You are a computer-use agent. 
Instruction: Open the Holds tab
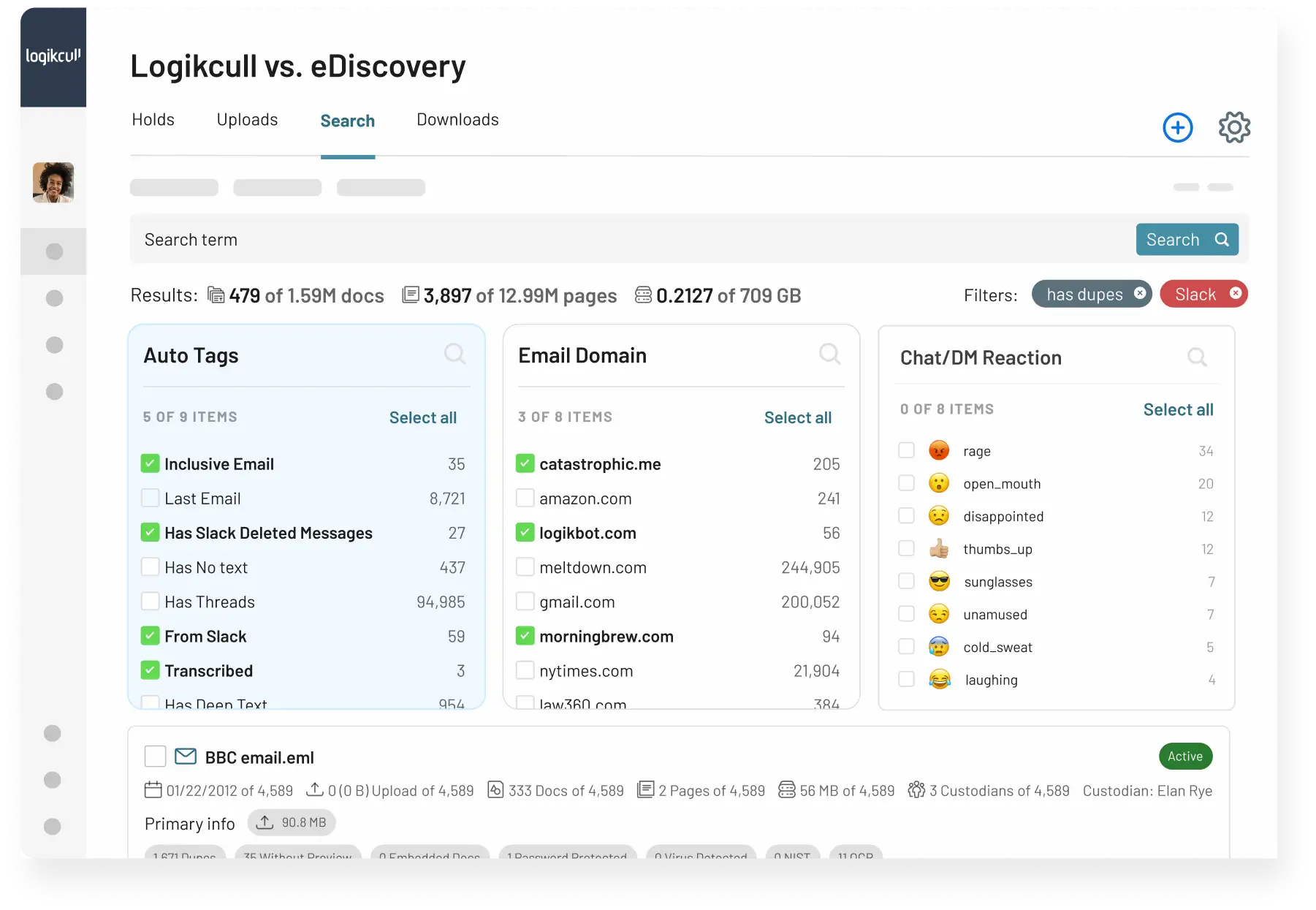[x=153, y=119]
